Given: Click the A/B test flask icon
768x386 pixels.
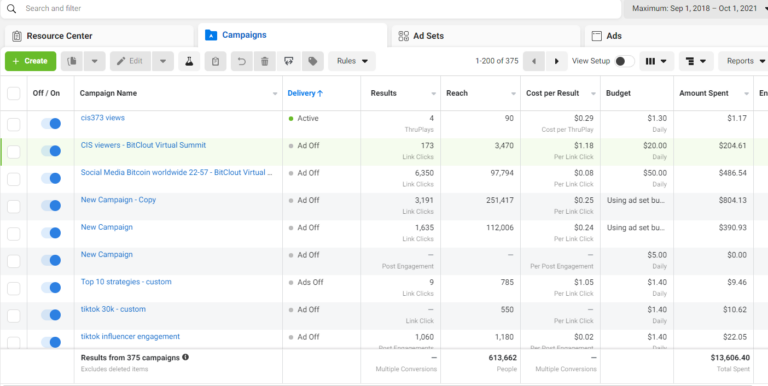Looking at the screenshot, I should point(189,61).
